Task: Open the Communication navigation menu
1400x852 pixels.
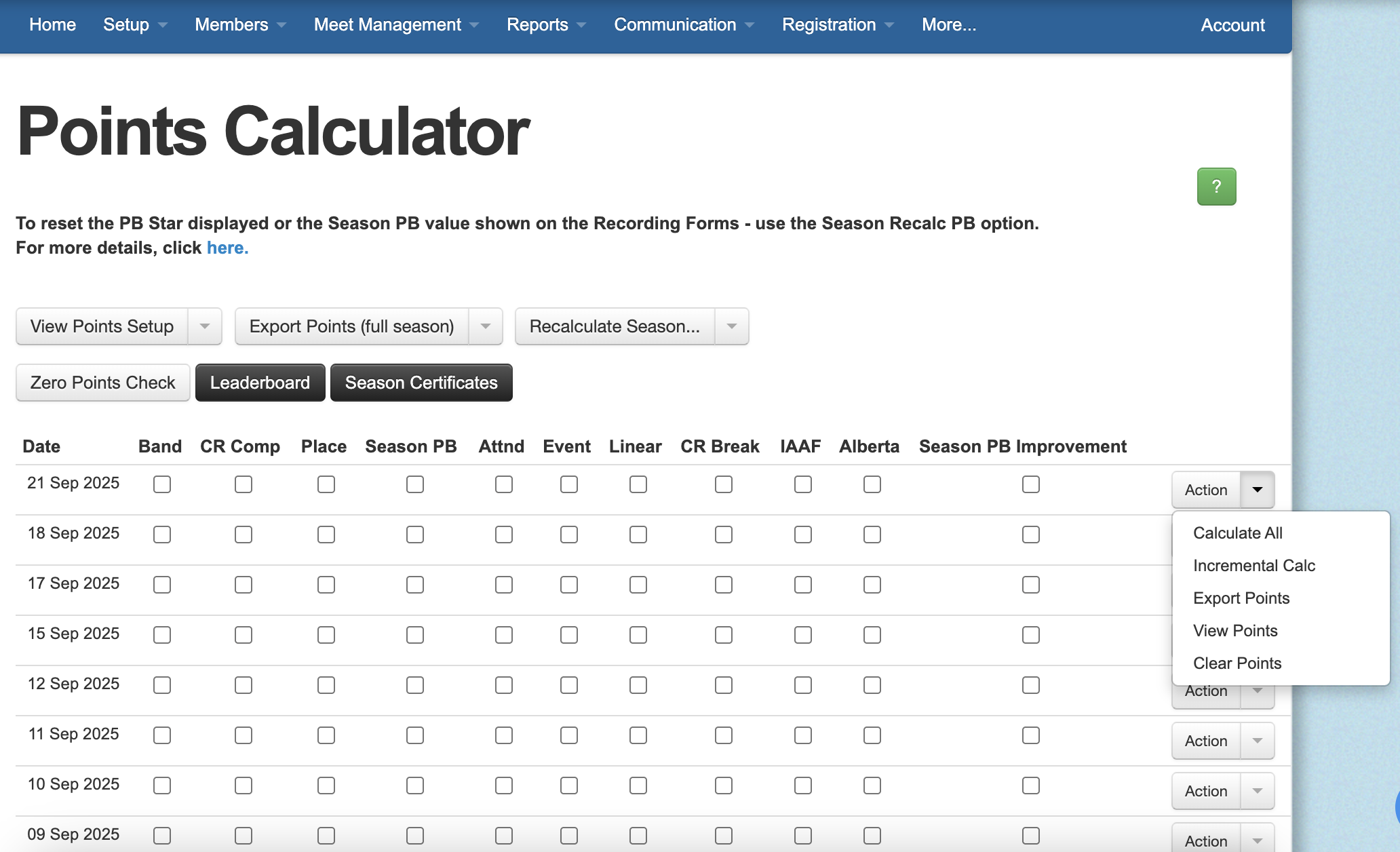Action: pos(684,25)
